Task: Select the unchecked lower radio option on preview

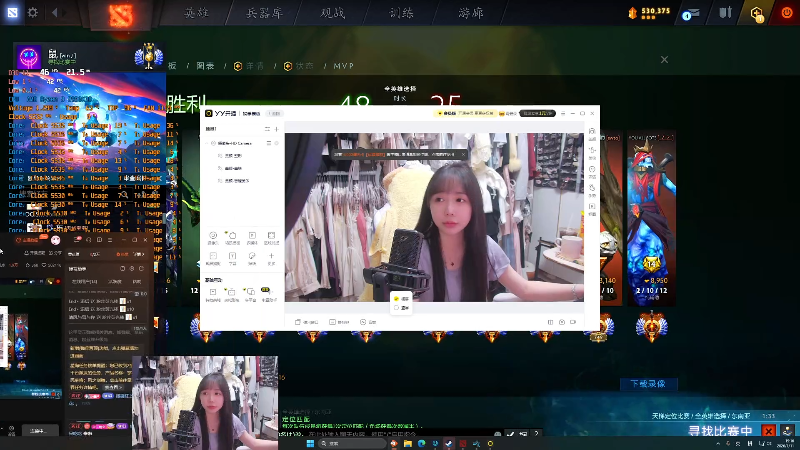Action: click(402, 308)
